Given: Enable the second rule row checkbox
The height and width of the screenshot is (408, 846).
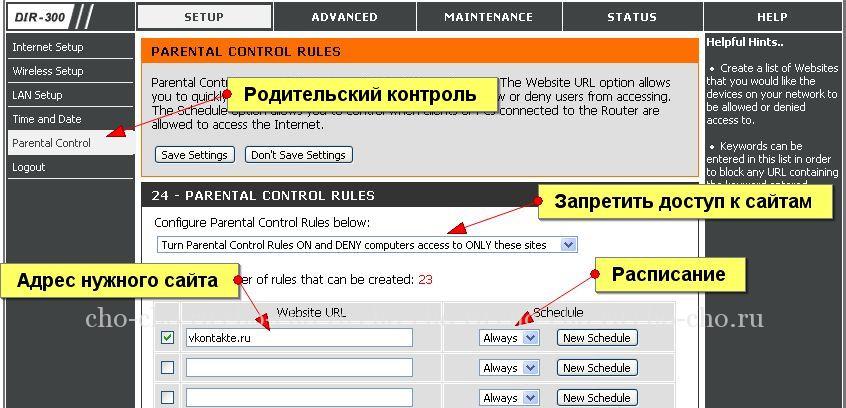Looking at the screenshot, I should [x=167, y=368].
